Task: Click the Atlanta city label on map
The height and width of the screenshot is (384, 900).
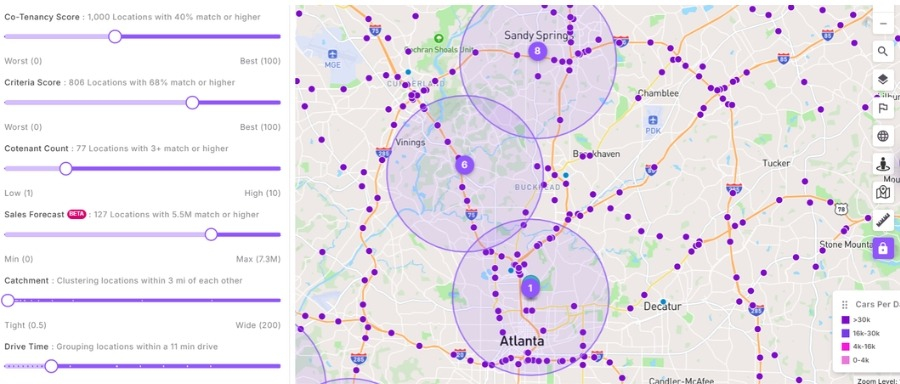Action: (x=522, y=341)
